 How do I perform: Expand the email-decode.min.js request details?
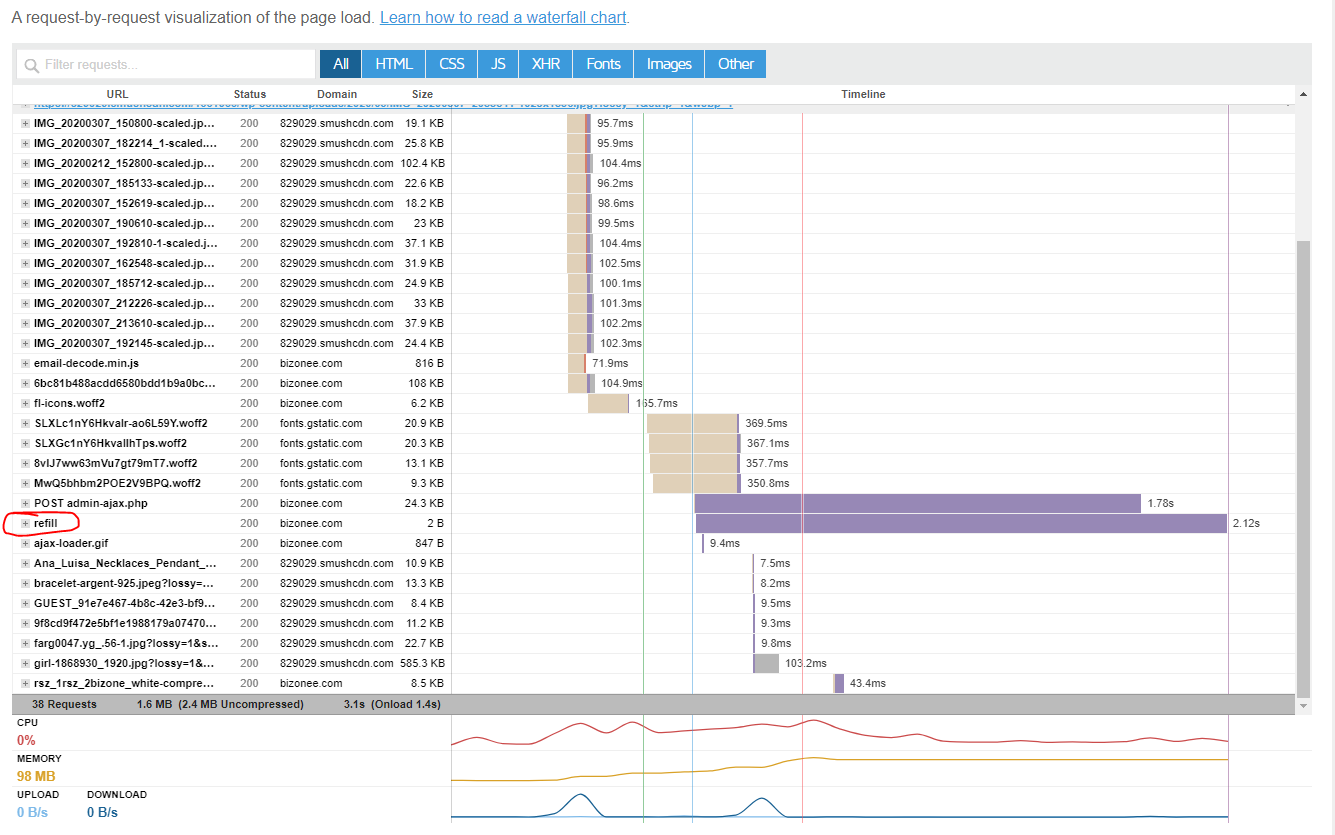[25, 363]
